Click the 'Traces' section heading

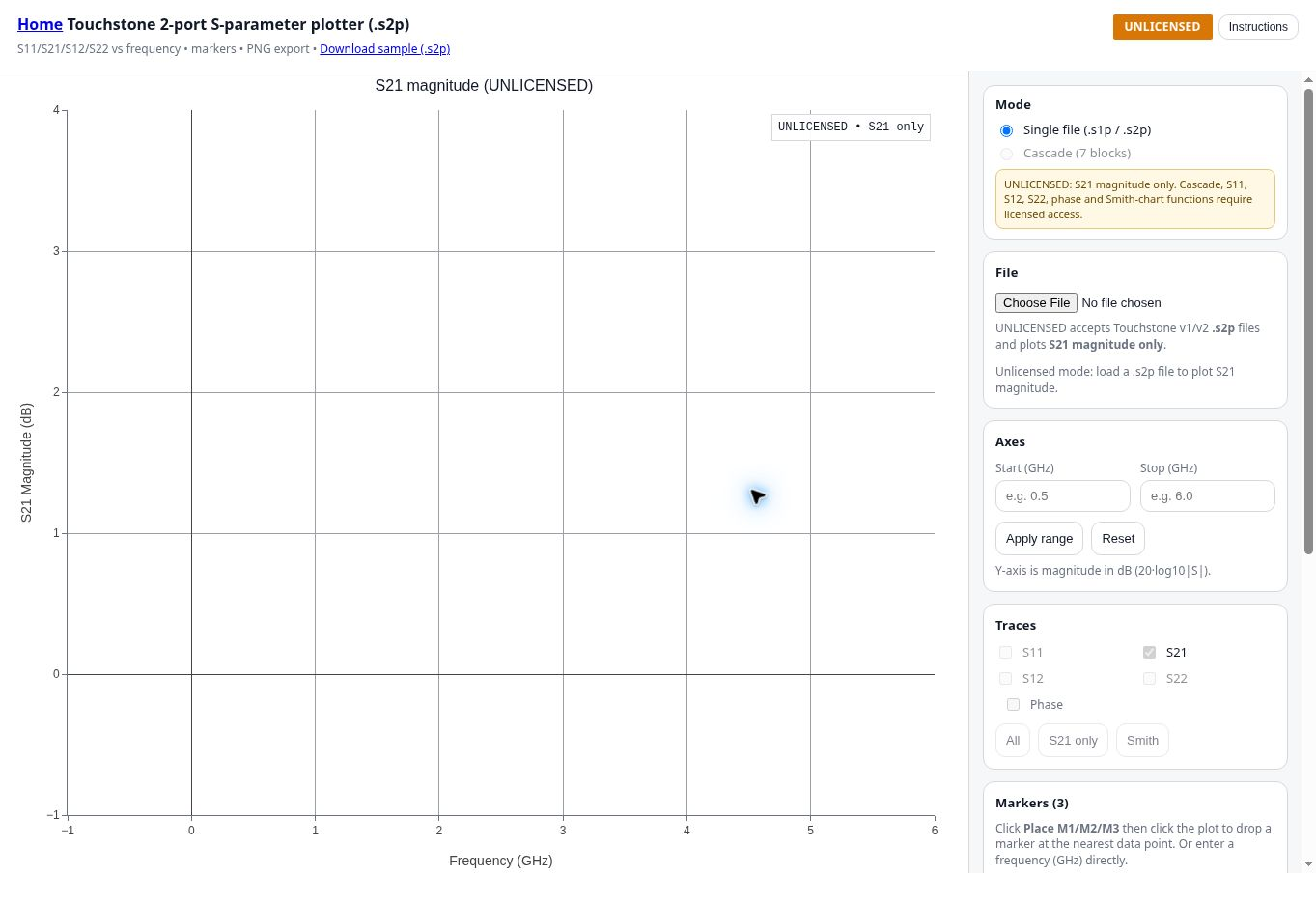(x=1016, y=626)
